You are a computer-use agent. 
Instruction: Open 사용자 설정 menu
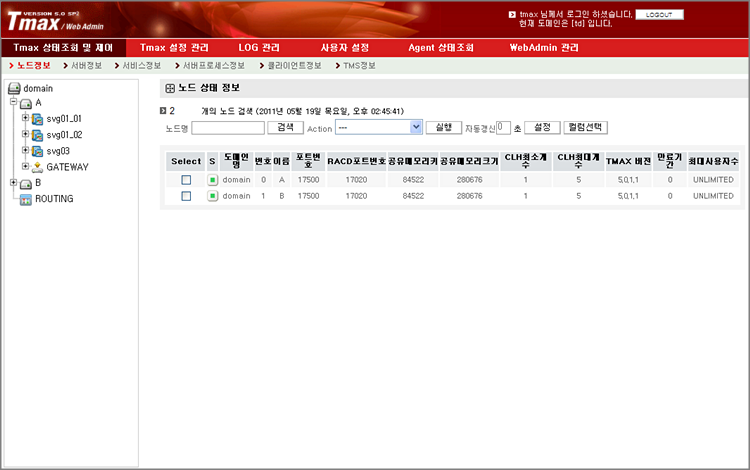(345, 48)
